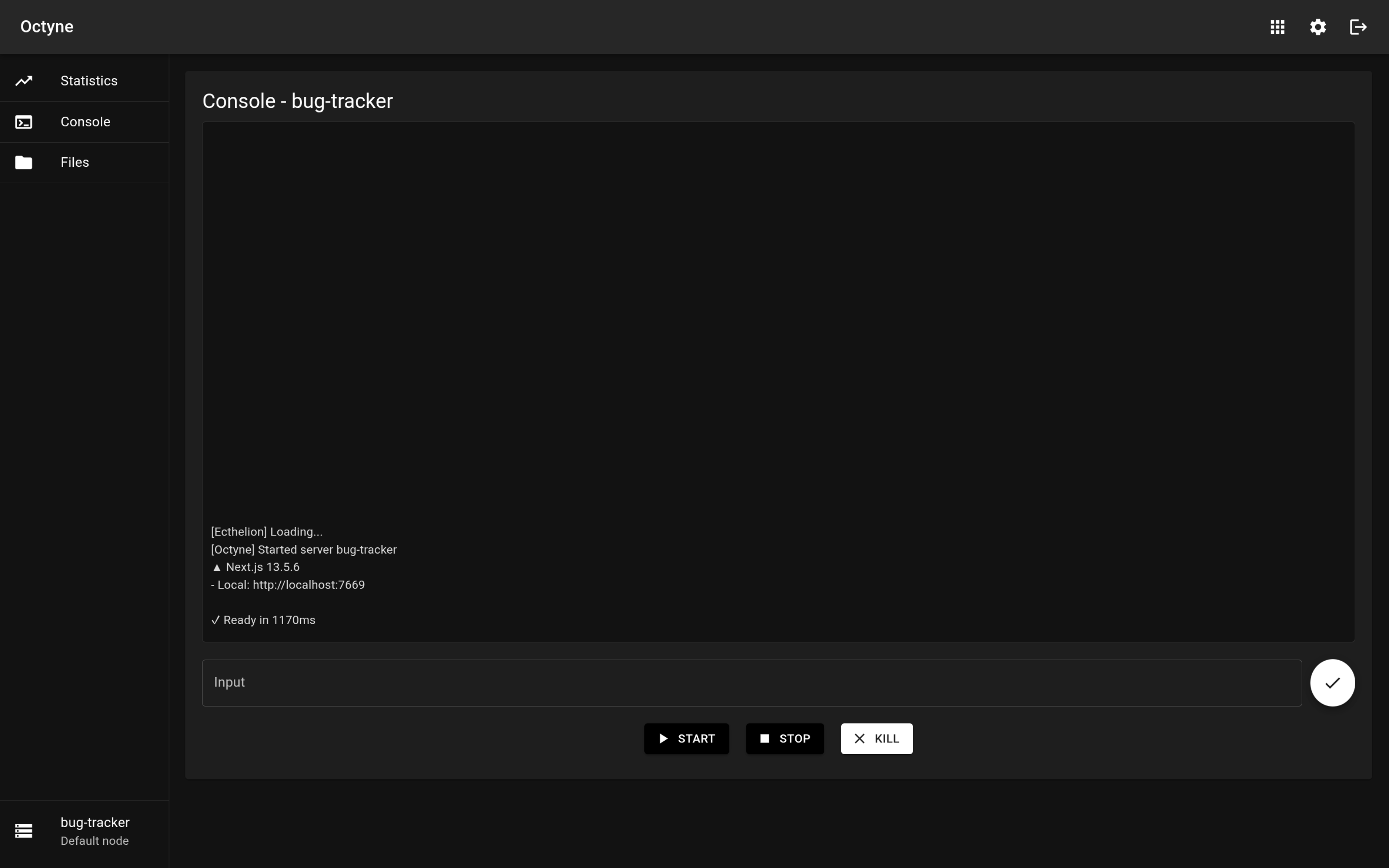This screenshot has height=868, width=1389.
Task: Click the Console terminal icon
Action: pos(24,122)
